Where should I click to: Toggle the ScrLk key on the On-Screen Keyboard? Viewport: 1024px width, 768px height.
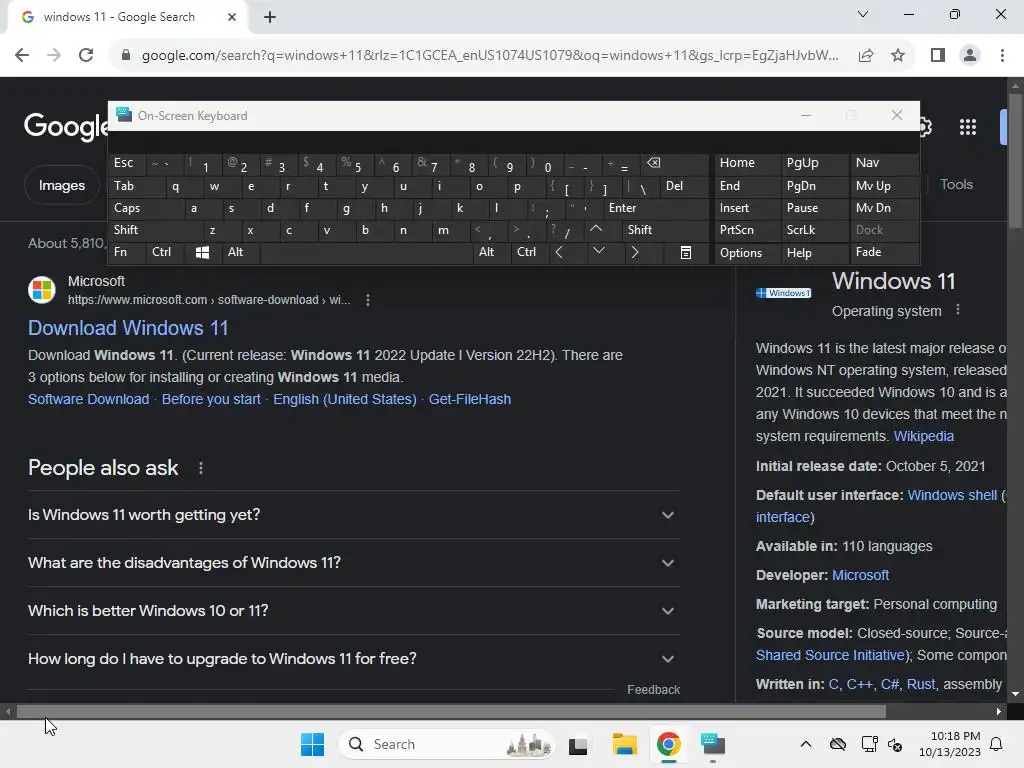(x=813, y=230)
